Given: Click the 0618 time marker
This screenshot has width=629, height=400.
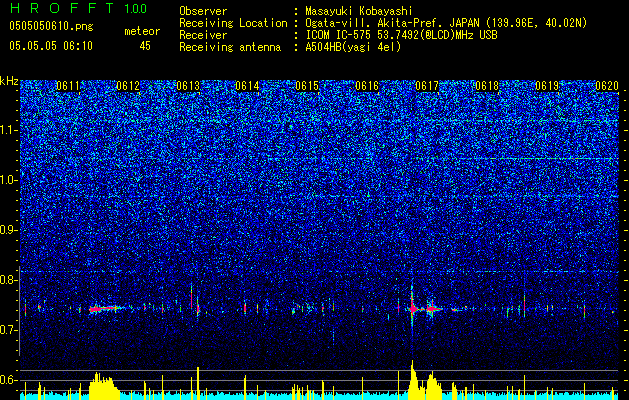Looking at the screenshot, I should pyautogui.click(x=487, y=86).
